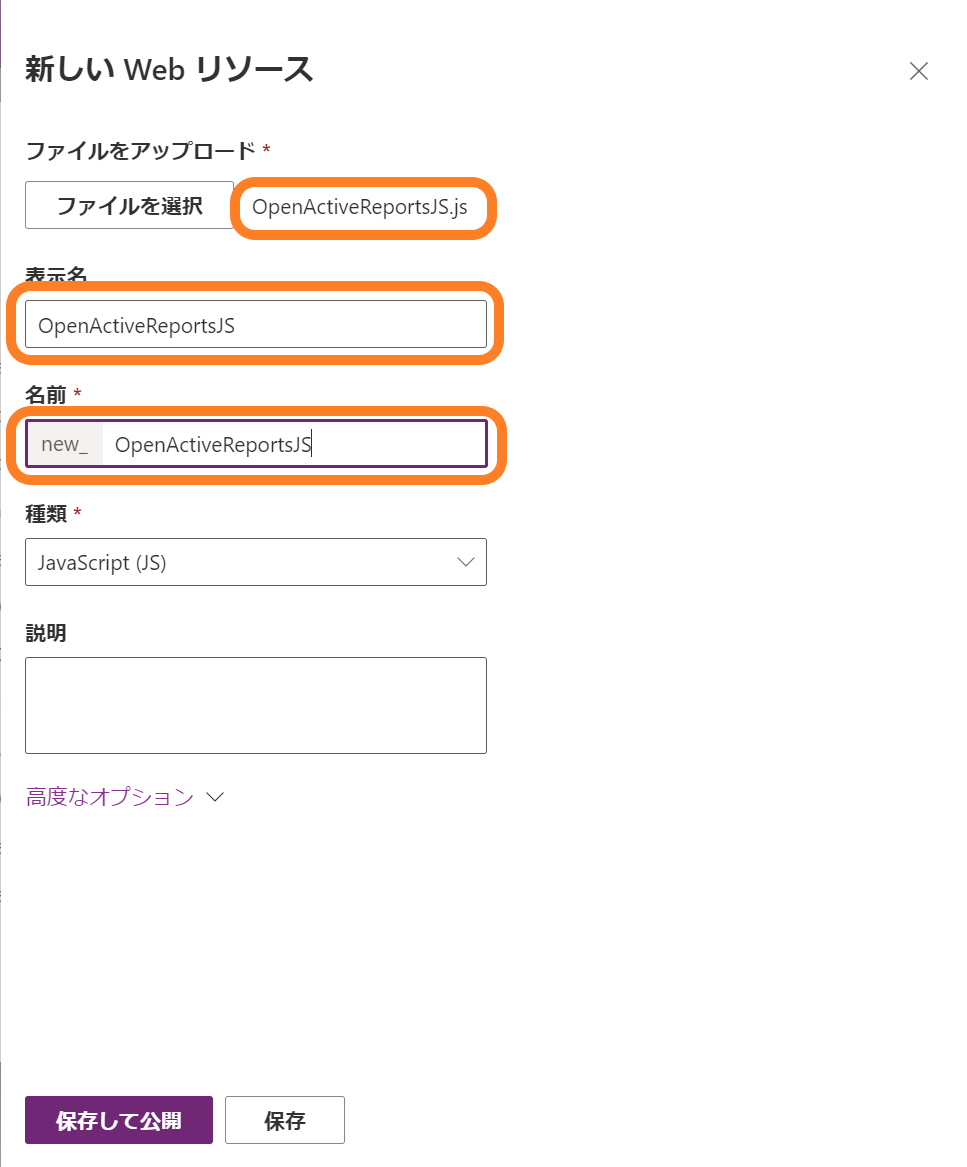
Task: Click the 種類 field label
Action: tap(45, 514)
